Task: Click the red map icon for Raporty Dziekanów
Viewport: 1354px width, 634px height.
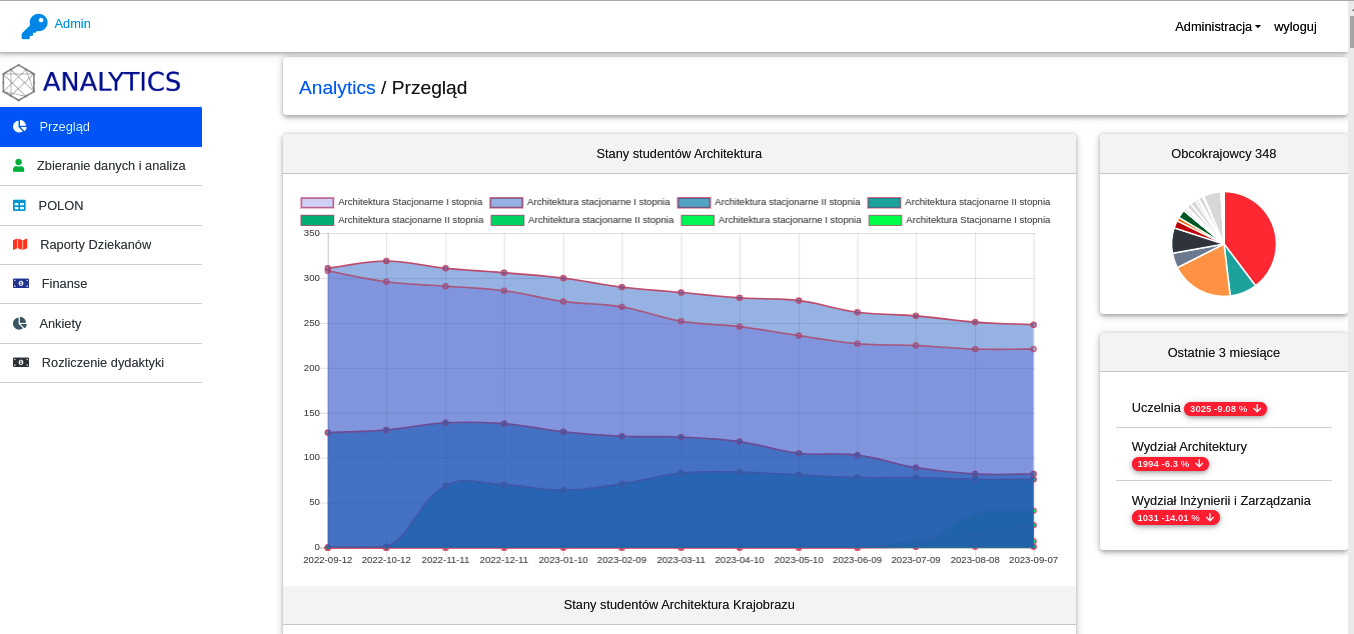Action: coord(20,244)
